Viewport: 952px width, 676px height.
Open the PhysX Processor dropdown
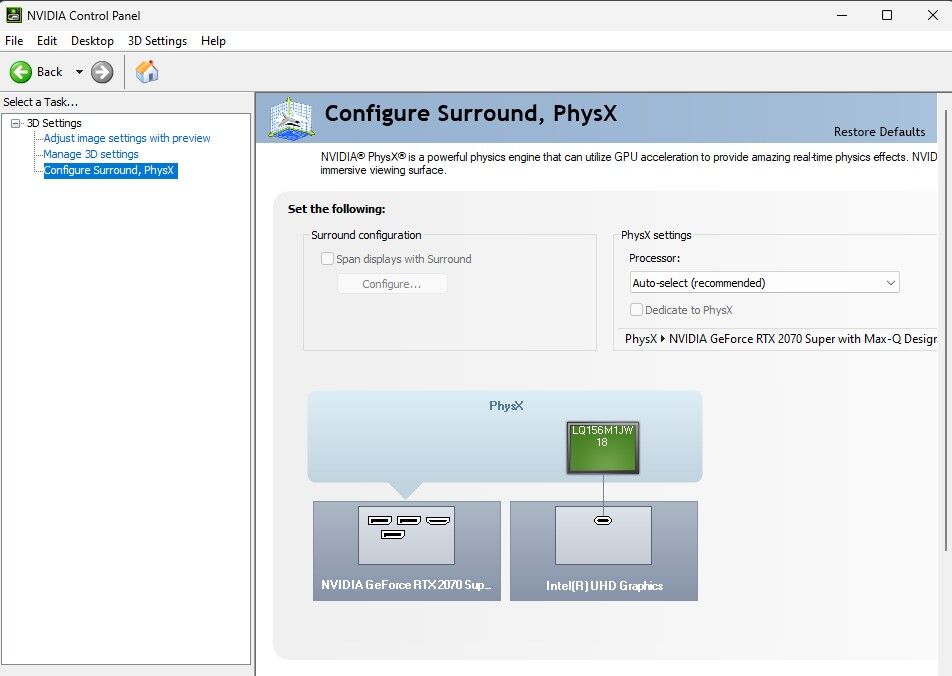tap(764, 282)
